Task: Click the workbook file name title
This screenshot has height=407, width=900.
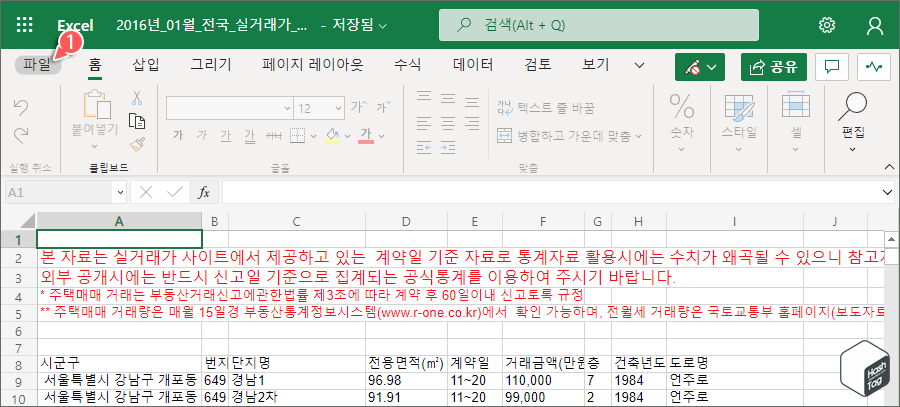Action: click(x=211, y=25)
